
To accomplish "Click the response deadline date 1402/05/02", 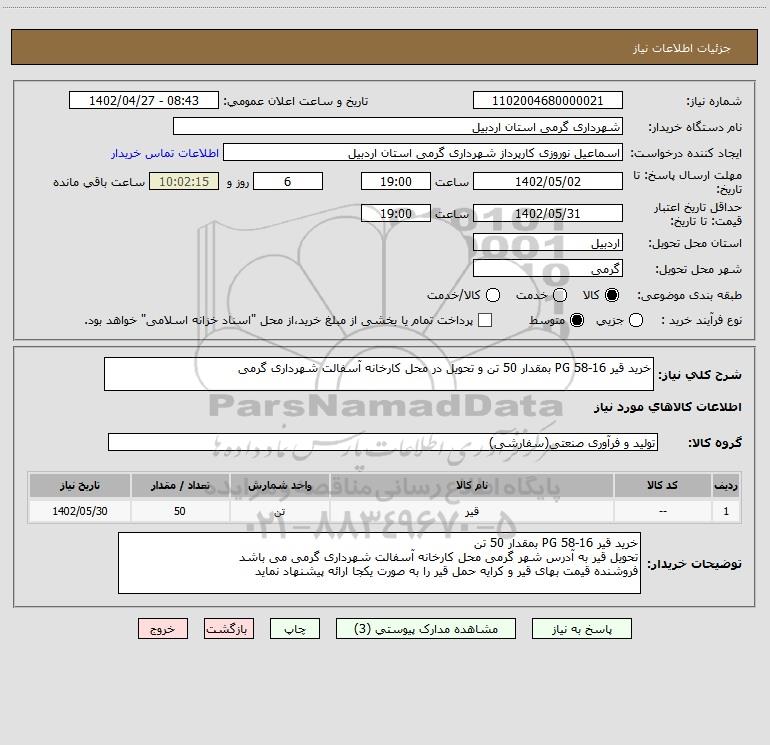I will pyautogui.click(x=548, y=181).
